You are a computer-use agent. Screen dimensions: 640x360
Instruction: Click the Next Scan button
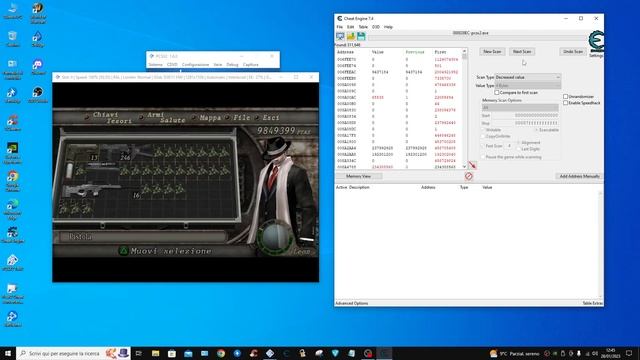pos(522,51)
